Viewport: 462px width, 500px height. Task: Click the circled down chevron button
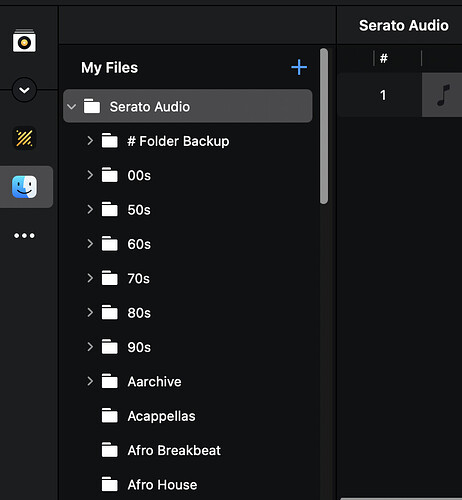tap(24, 90)
